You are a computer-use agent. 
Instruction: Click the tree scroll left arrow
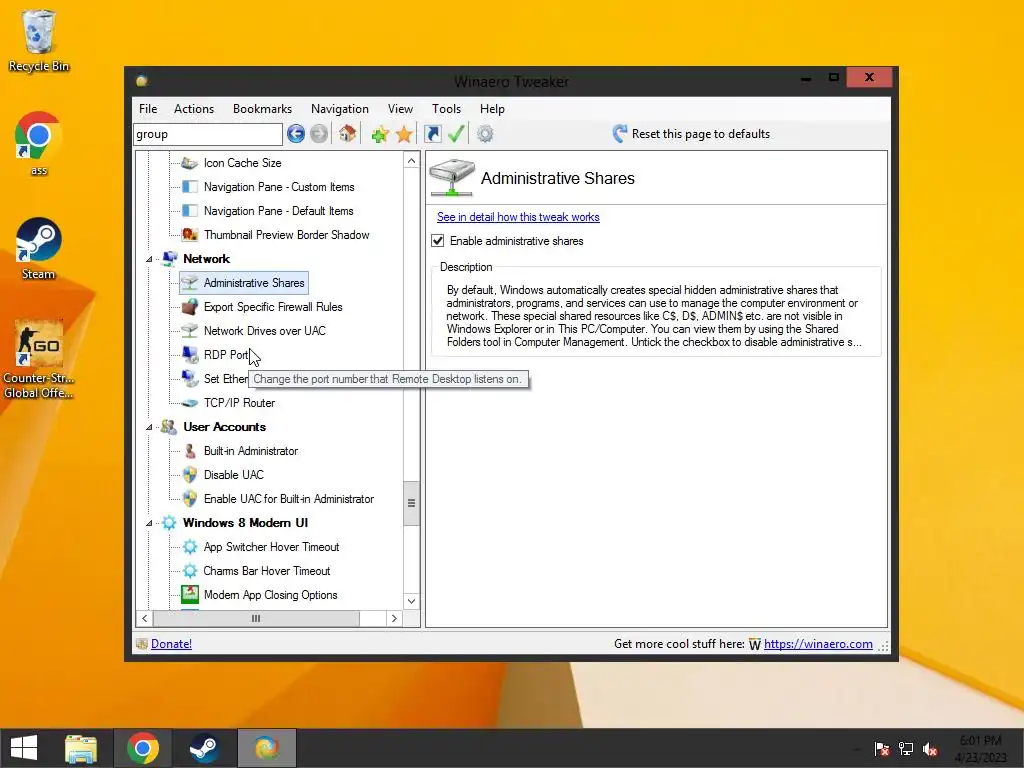coord(144,618)
